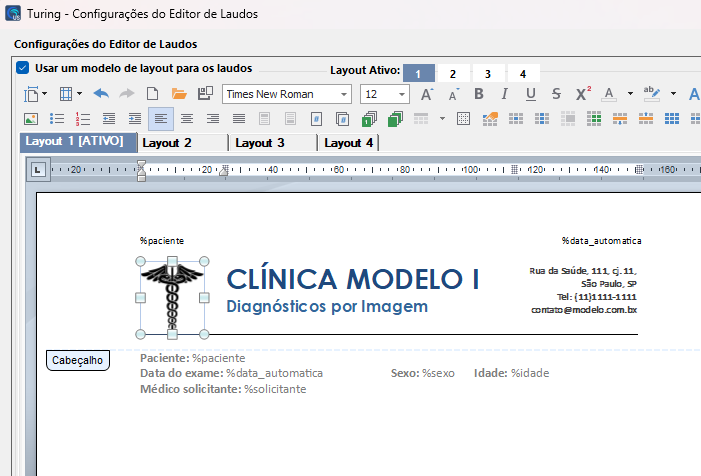The height and width of the screenshot is (476, 701).
Task: Click the Cabeçalho header label
Action: tap(77, 360)
